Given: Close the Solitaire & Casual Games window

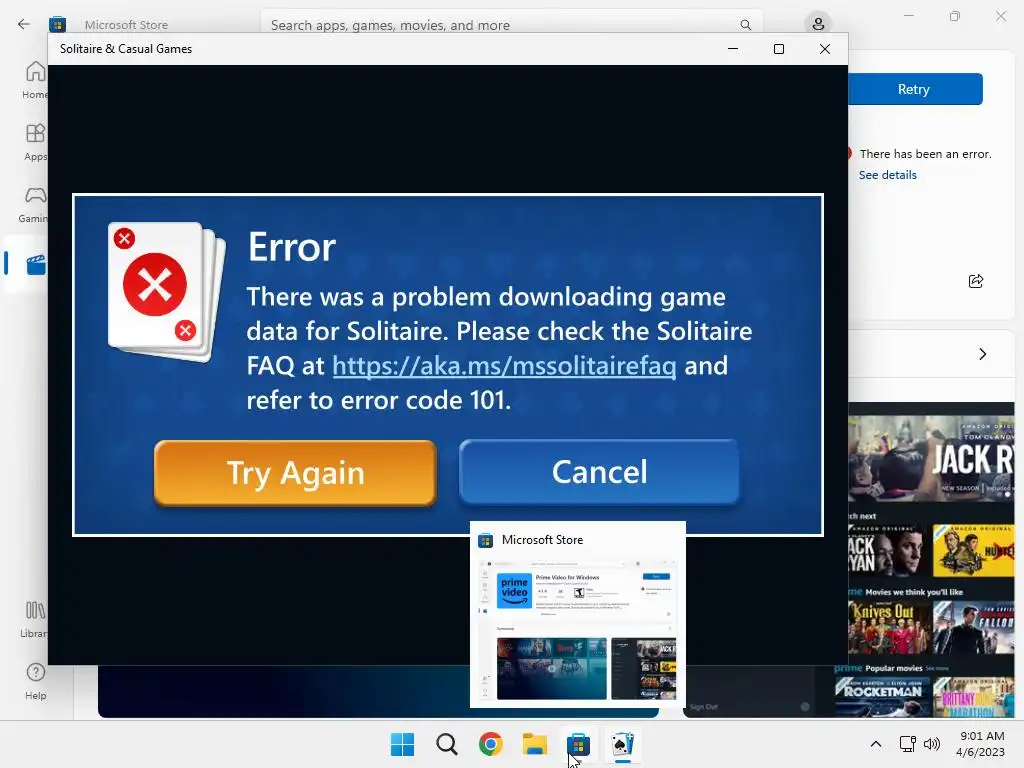Looking at the screenshot, I should [x=825, y=49].
